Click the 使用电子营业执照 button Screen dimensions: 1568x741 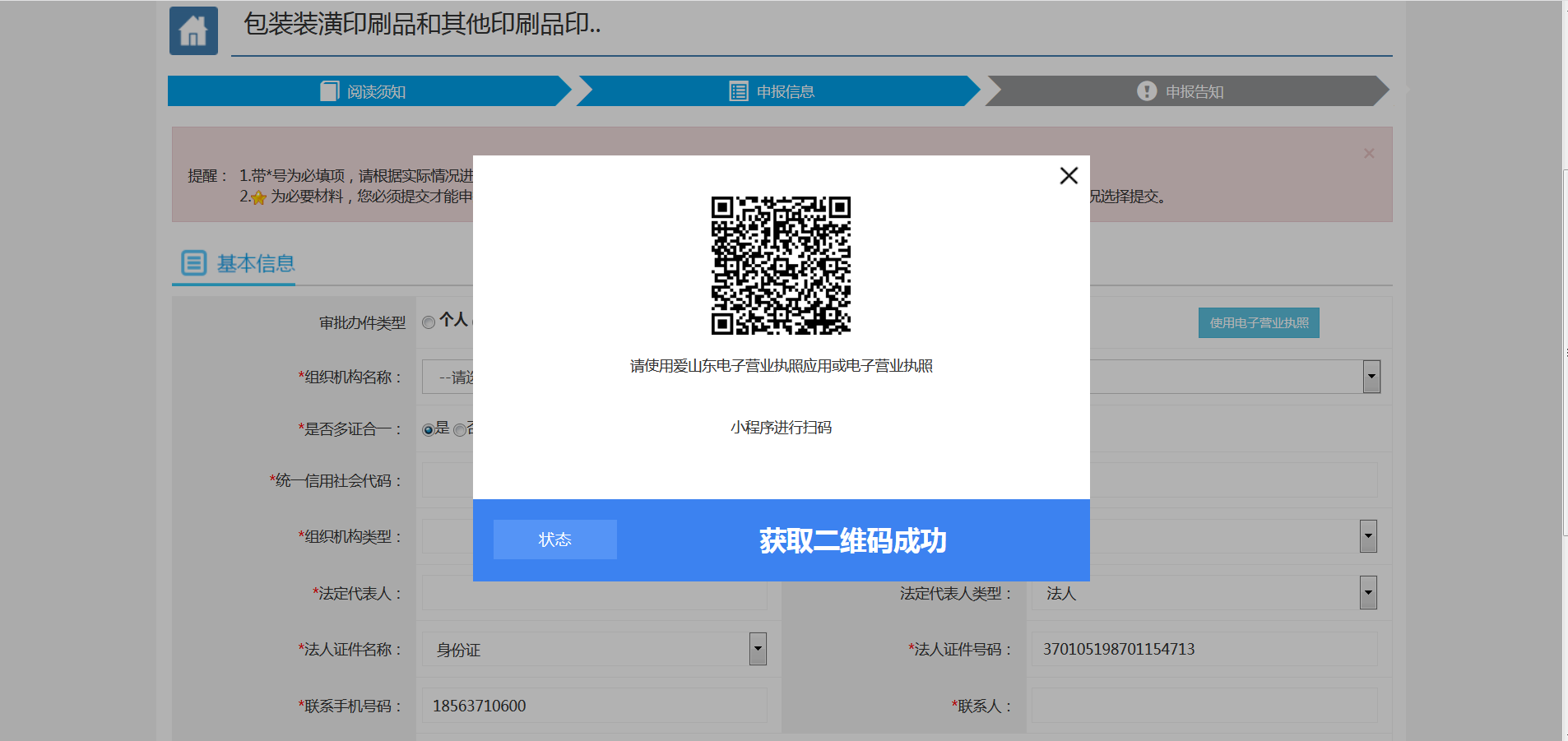click(x=1259, y=323)
